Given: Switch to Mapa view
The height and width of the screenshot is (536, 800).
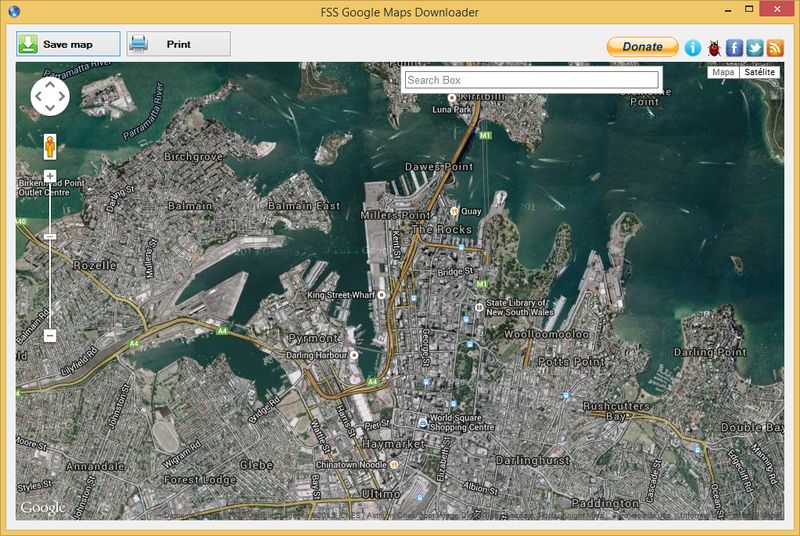Looking at the screenshot, I should (723, 72).
